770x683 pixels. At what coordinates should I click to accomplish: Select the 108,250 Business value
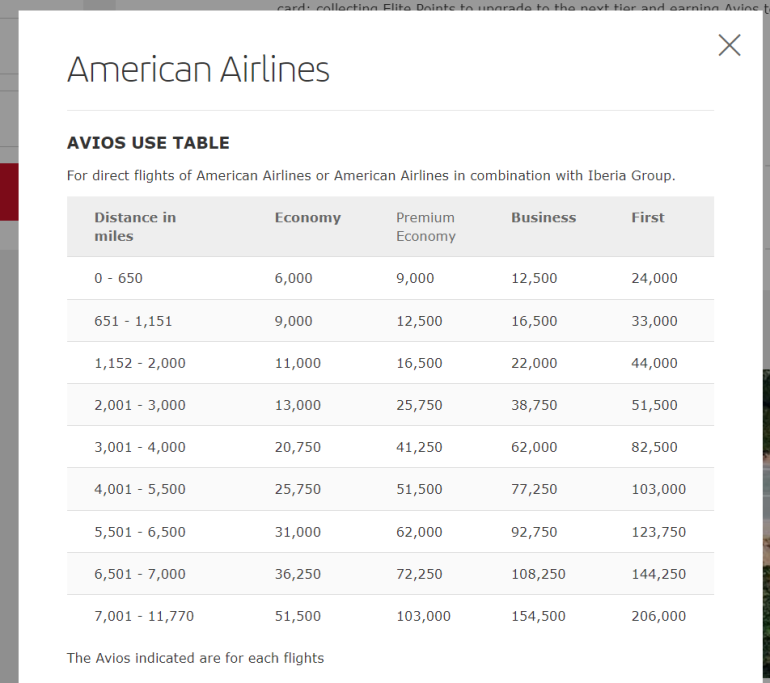click(538, 574)
